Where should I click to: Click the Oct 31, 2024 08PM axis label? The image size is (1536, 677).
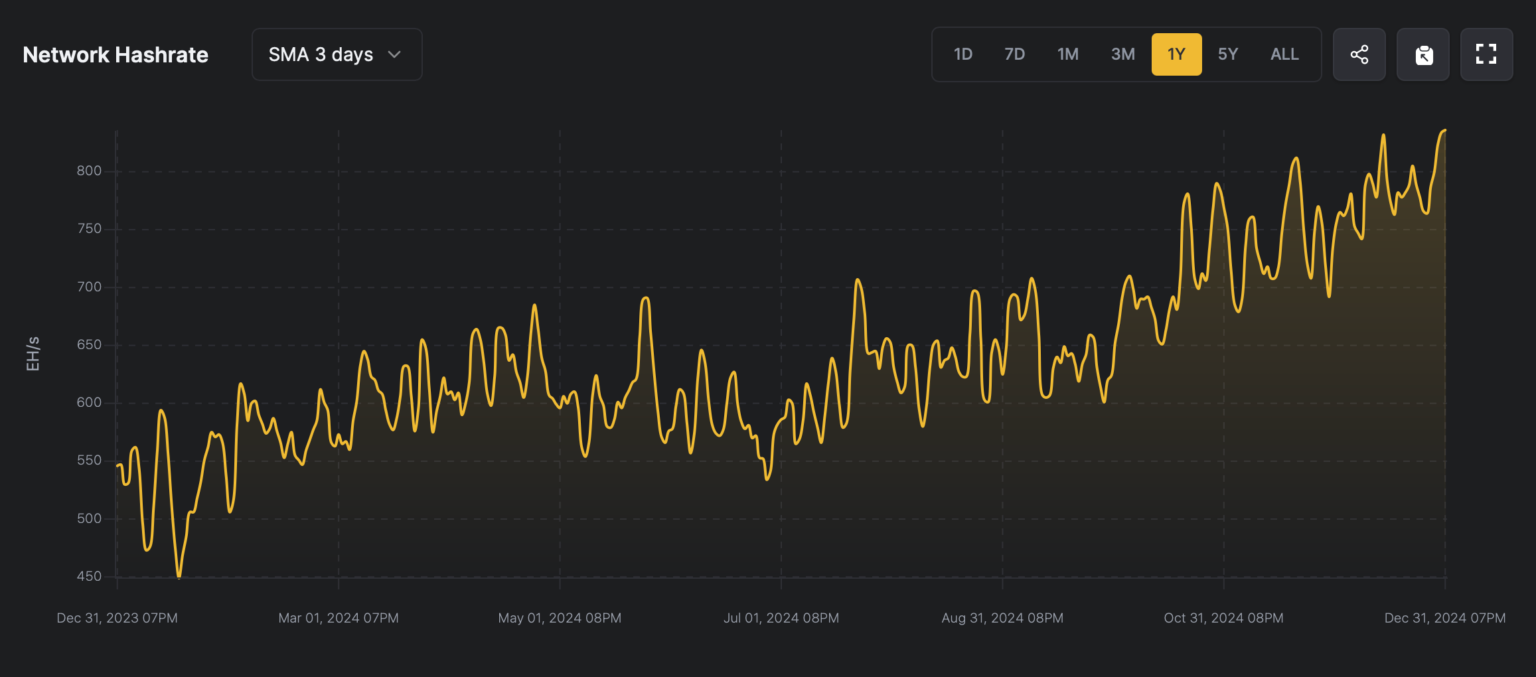1223,618
